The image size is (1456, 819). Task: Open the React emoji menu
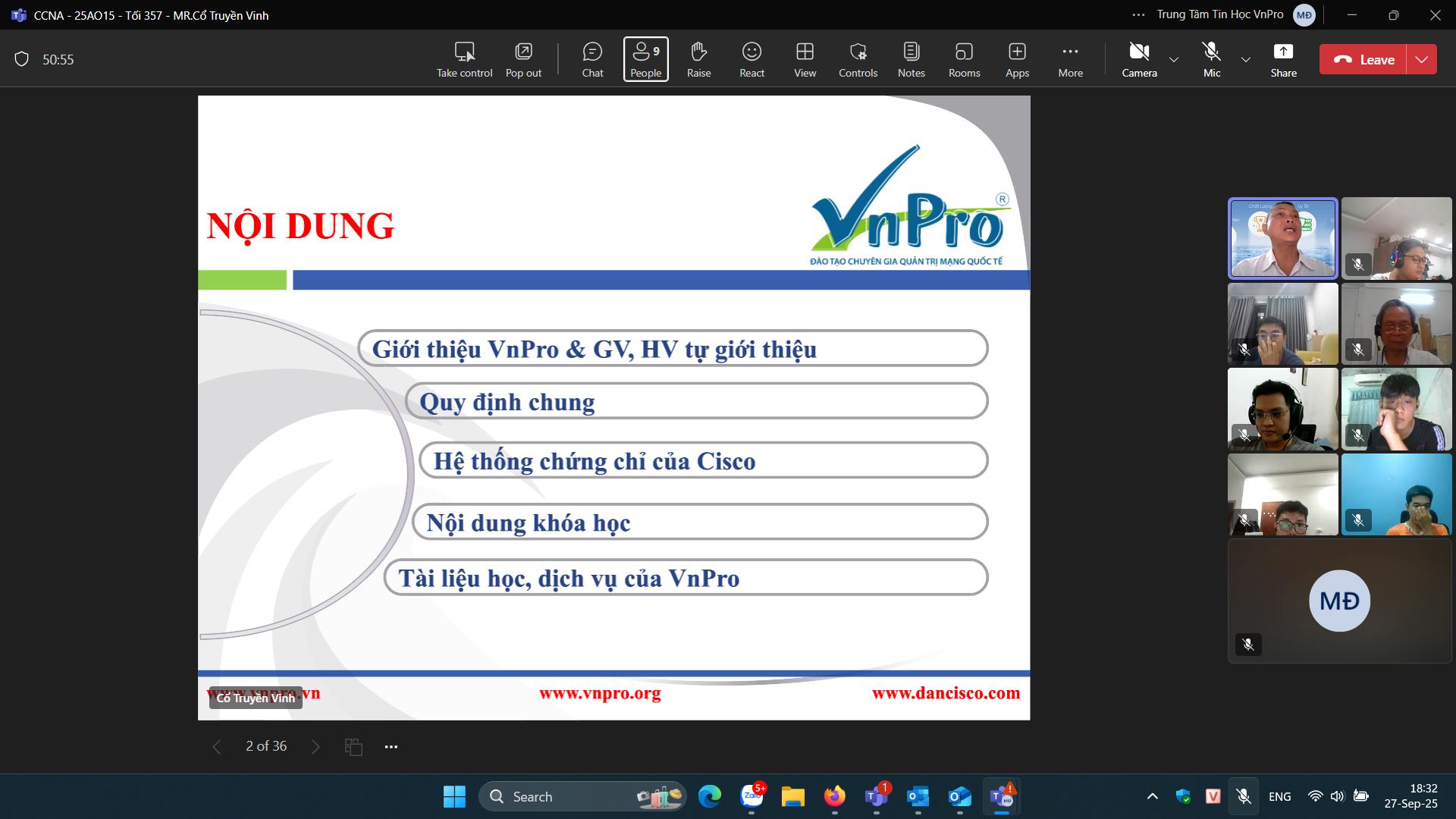coord(752,59)
